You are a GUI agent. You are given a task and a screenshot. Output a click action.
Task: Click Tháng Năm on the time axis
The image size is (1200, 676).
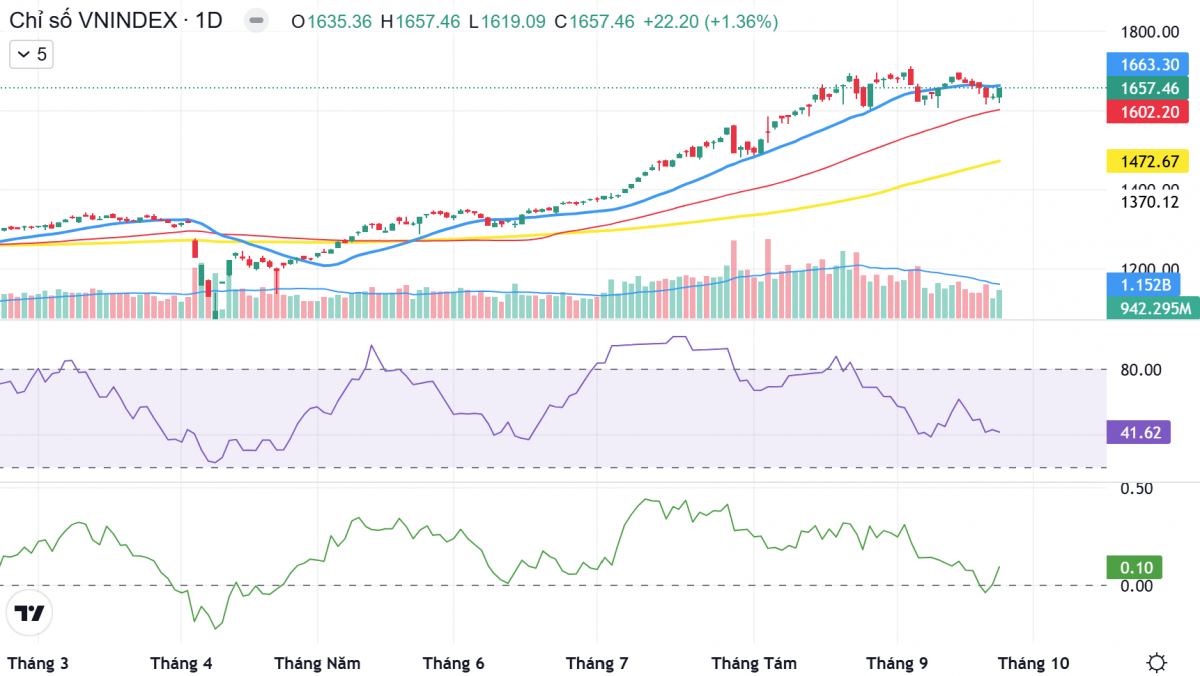click(x=317, y=663)
